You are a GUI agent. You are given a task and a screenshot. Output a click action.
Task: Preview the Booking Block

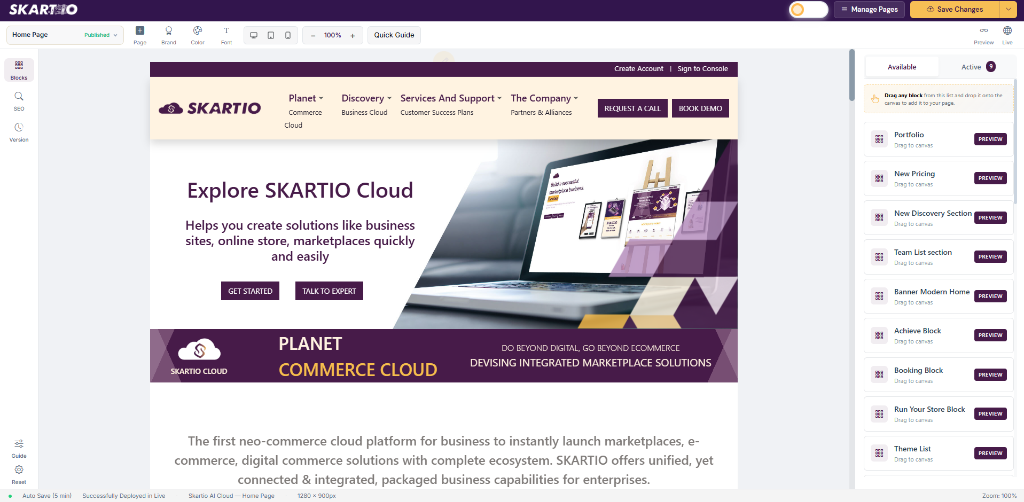(x=990, y=375)
